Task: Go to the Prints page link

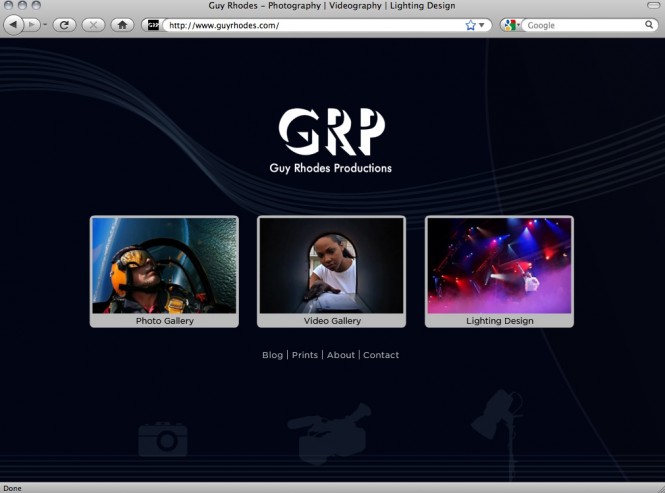Action: click(304, 355)
